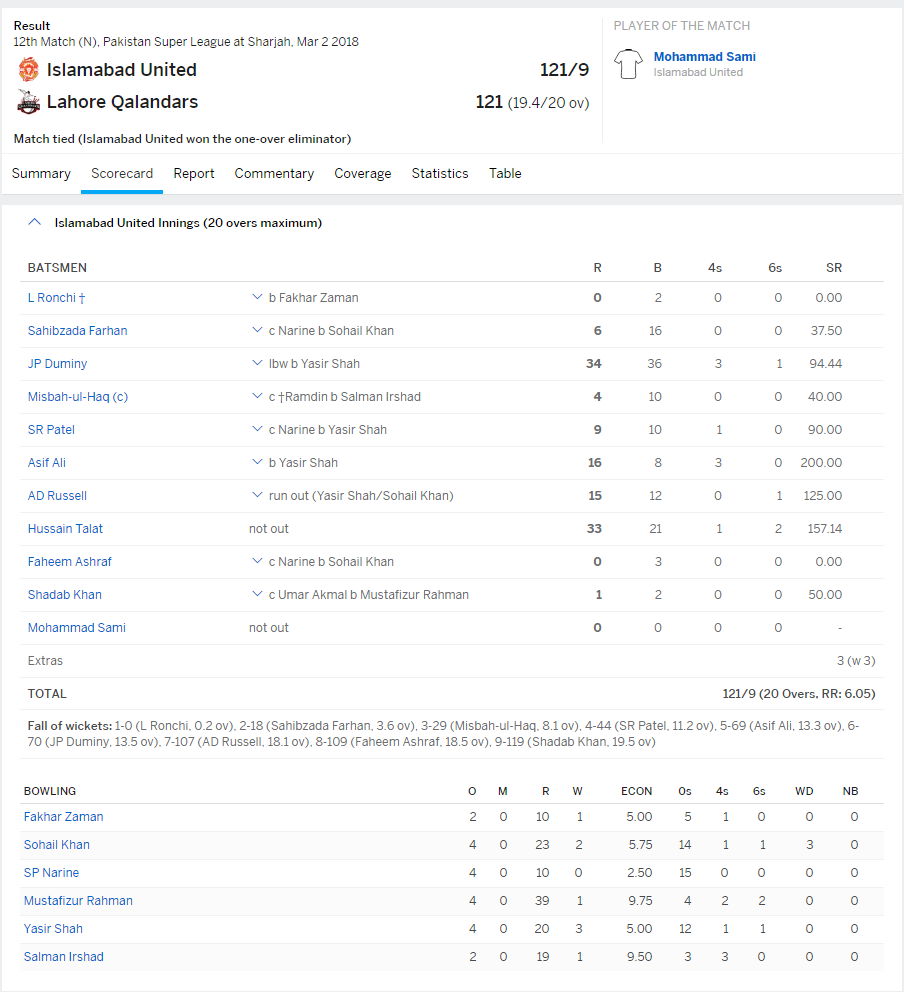904x992 pixels.
Task: Open the Commentary tab
Action: pyautogui.click(x=274, y=174)
